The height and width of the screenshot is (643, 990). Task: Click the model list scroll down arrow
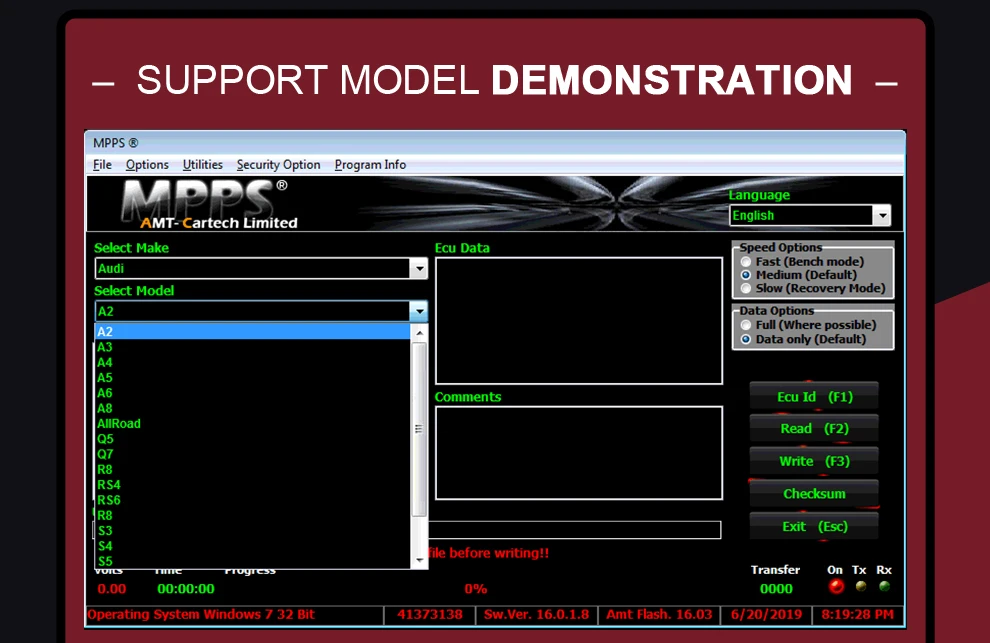point(419,560)
